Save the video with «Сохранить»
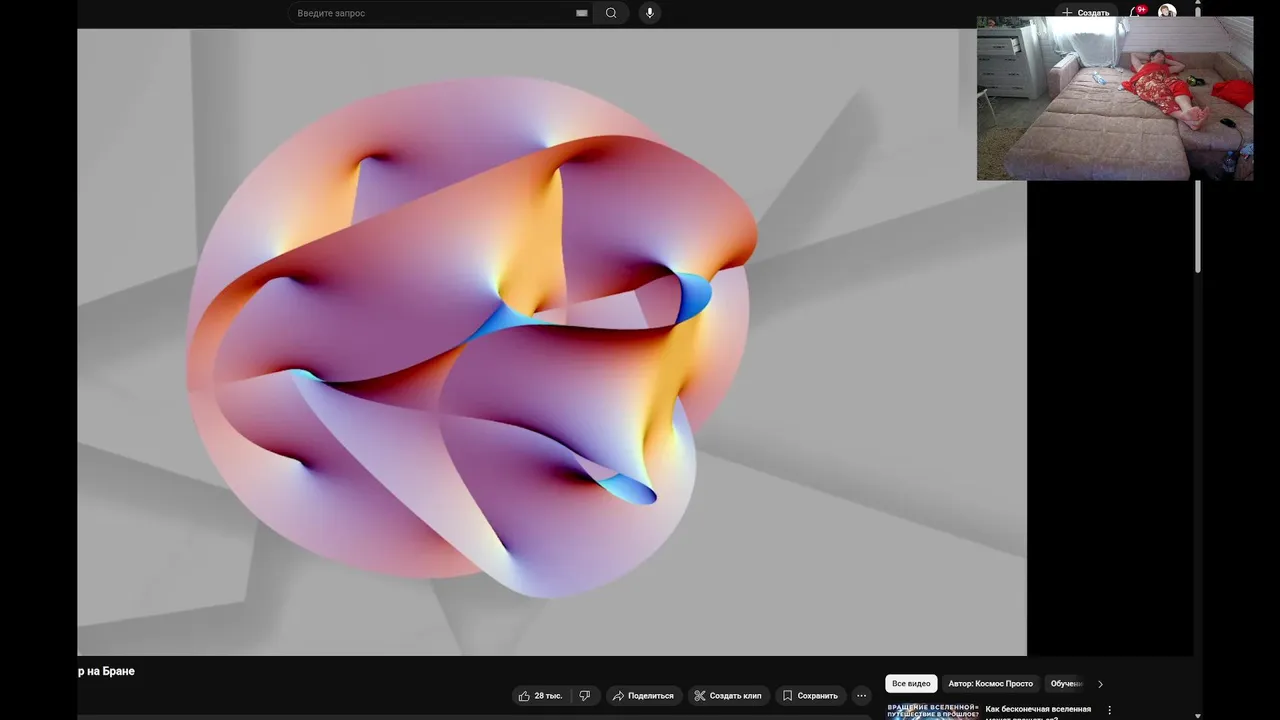This screenshot has width=1280, height=720. 810,696
